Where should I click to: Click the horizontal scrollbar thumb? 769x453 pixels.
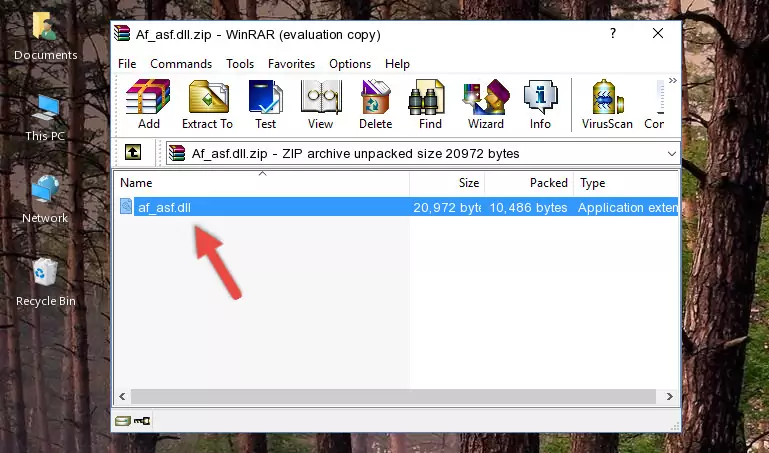393,396
